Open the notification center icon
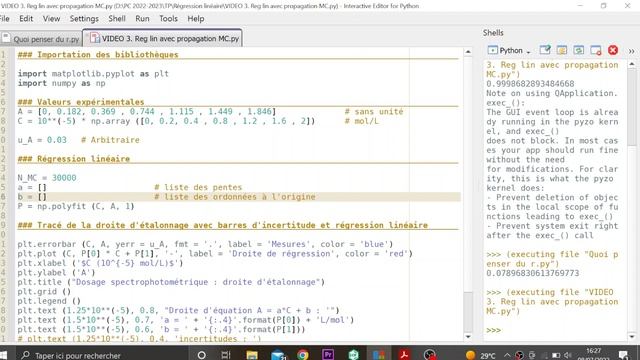The image size is (640, 360). click(623, 355)
